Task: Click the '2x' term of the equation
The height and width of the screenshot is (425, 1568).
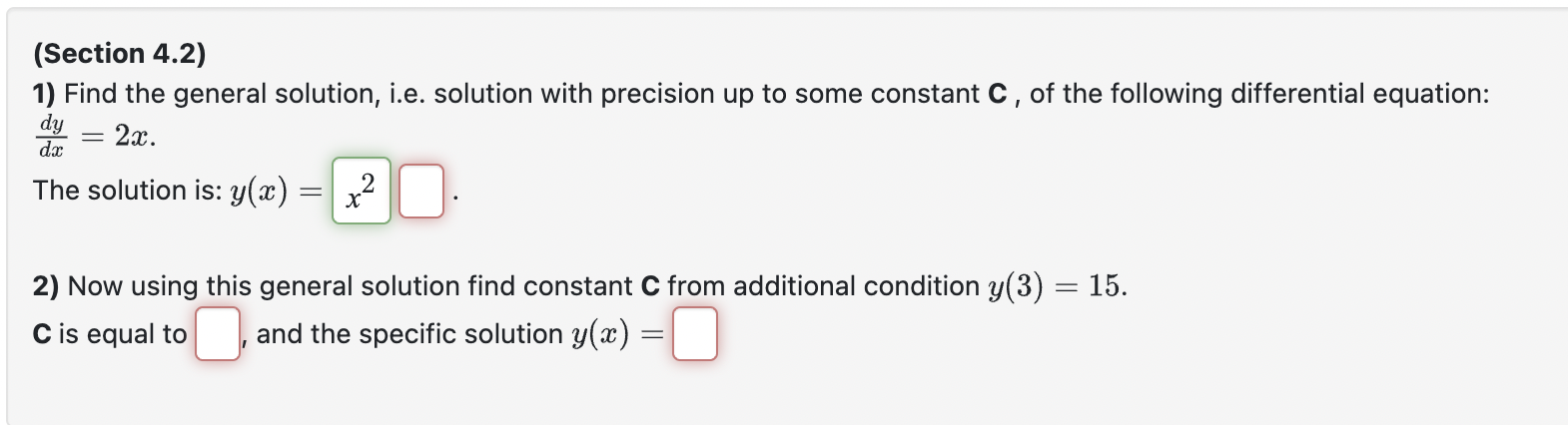Action: pyautogui.click(x=133, y=136)
